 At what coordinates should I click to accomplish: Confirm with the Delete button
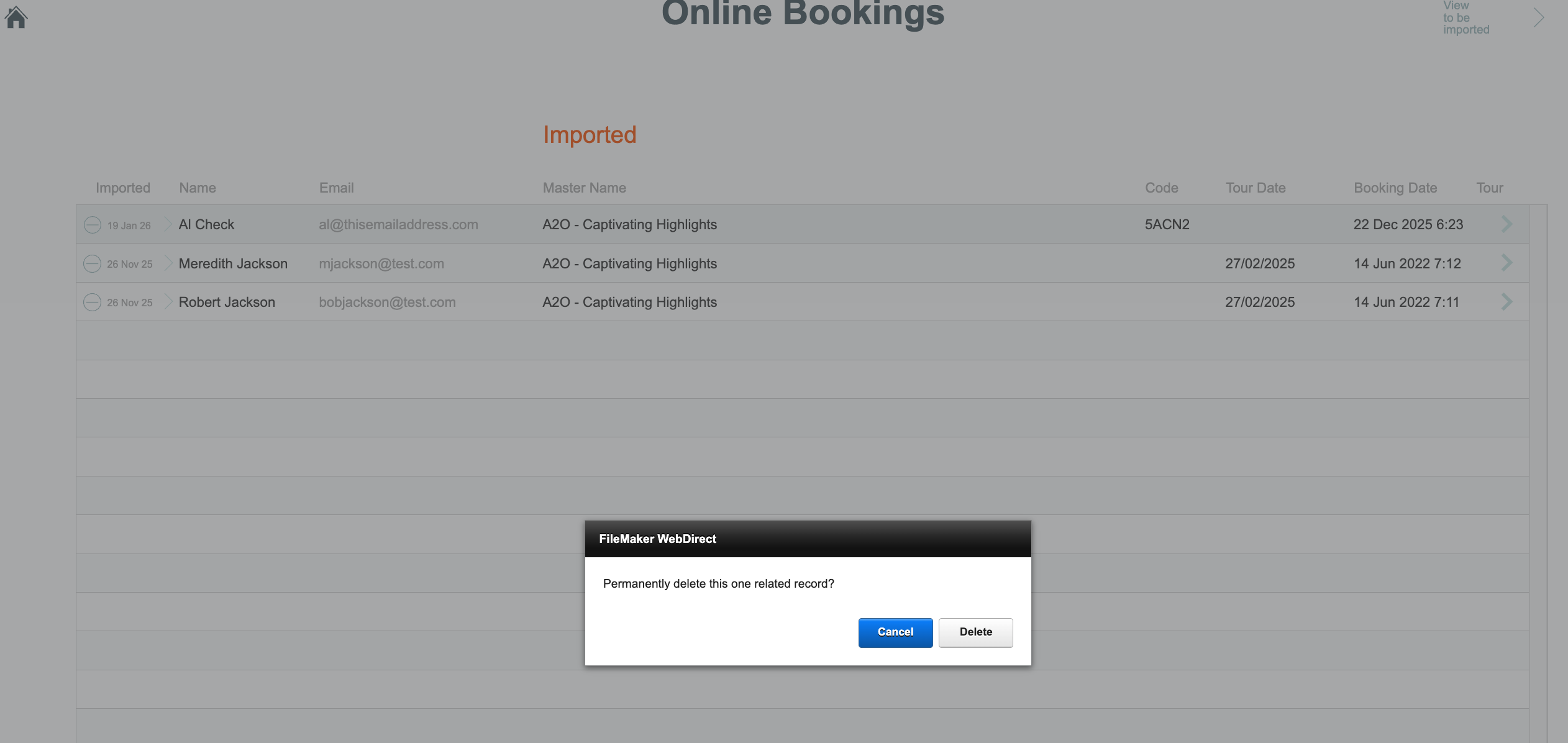click(x=975, y=632)
